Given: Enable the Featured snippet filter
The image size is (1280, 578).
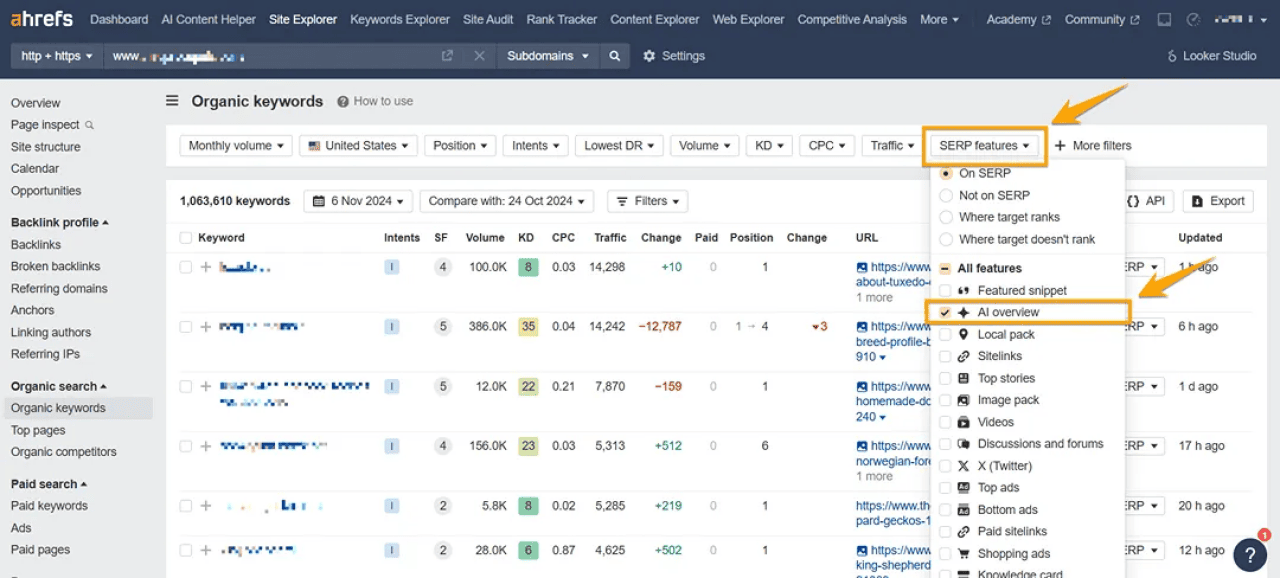Looking at the screenshot, I should [x=944, y=289].
